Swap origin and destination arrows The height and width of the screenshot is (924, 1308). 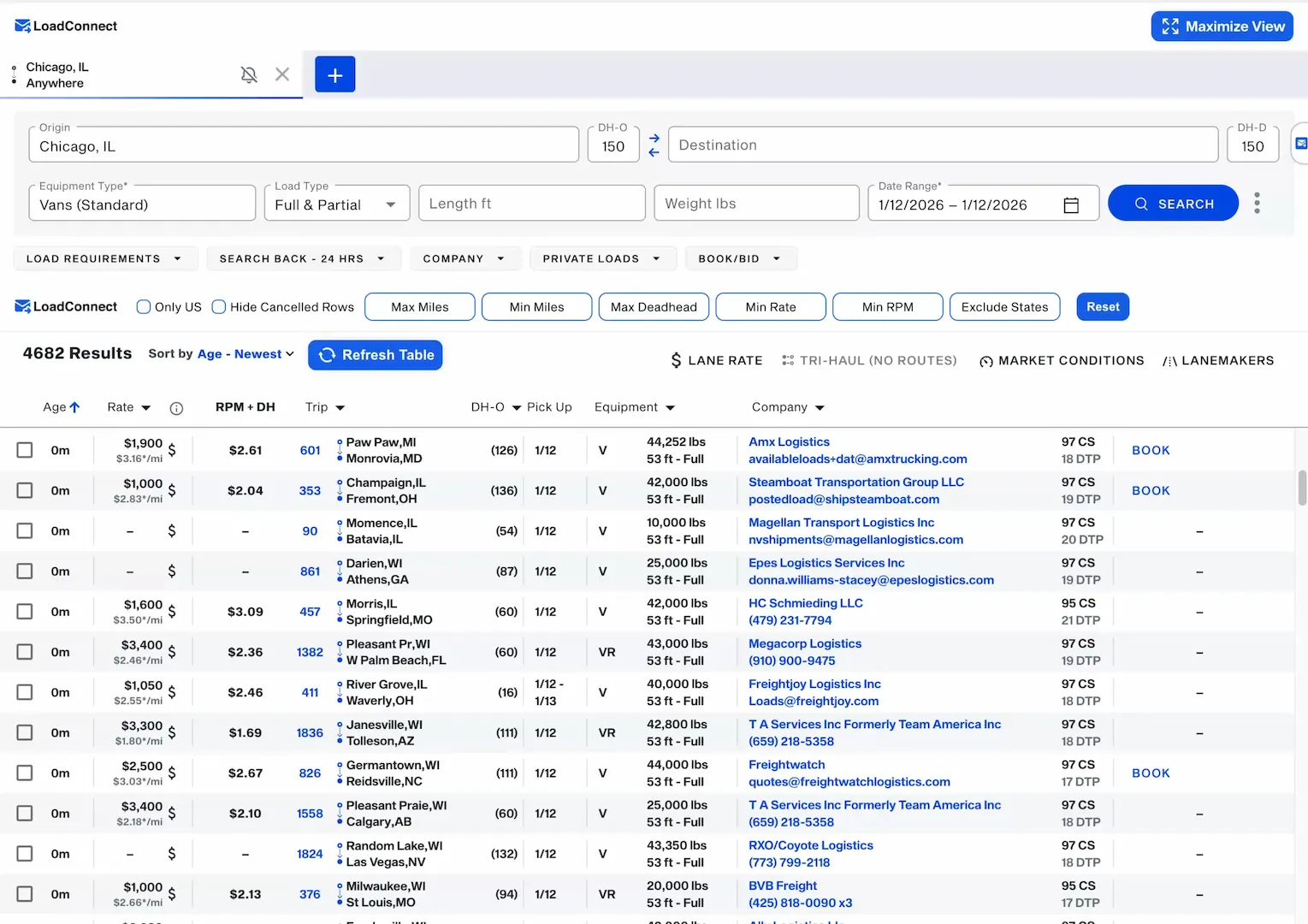[x=654, y=145]
